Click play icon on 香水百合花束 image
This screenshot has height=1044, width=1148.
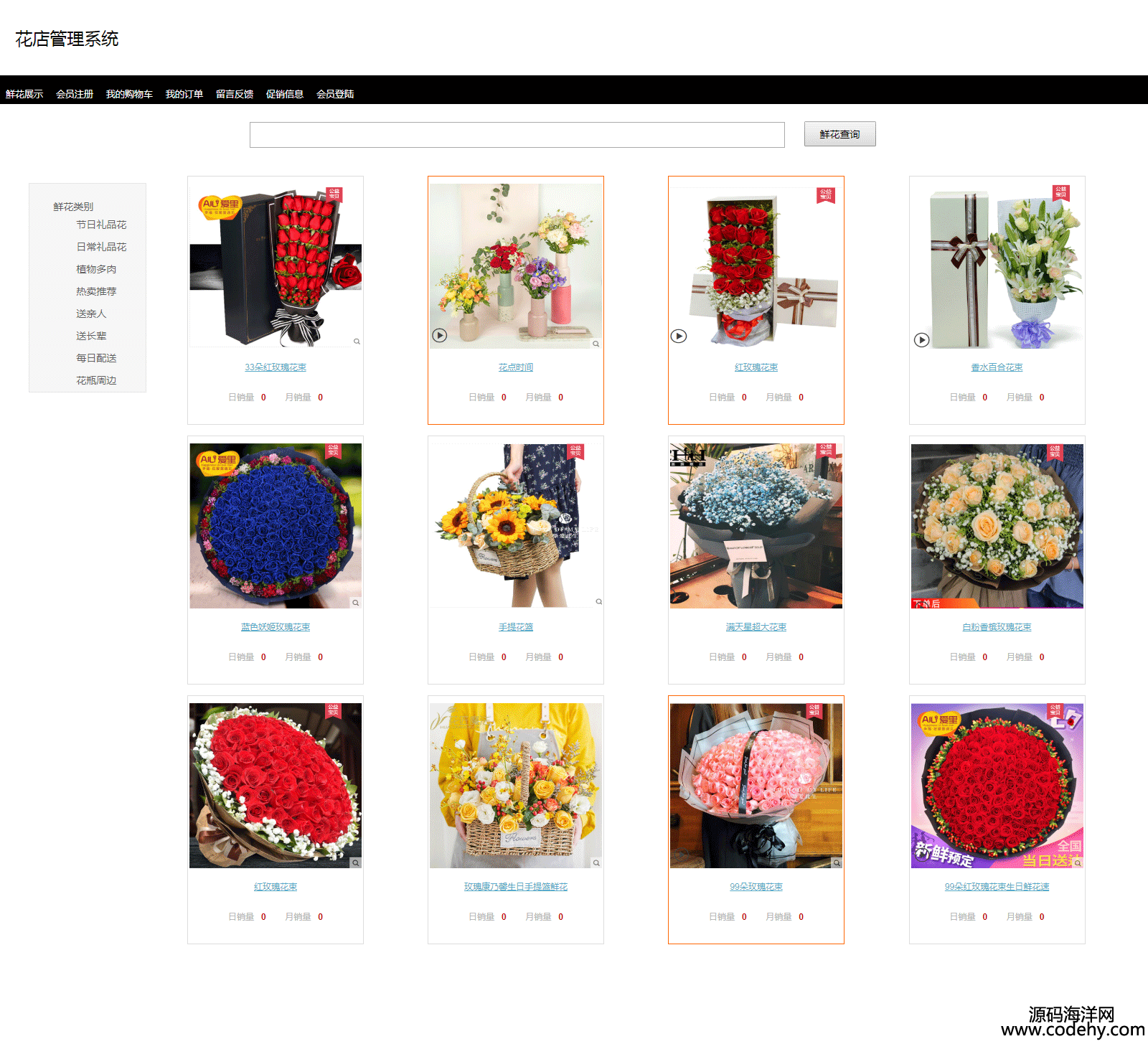[922, 340]
